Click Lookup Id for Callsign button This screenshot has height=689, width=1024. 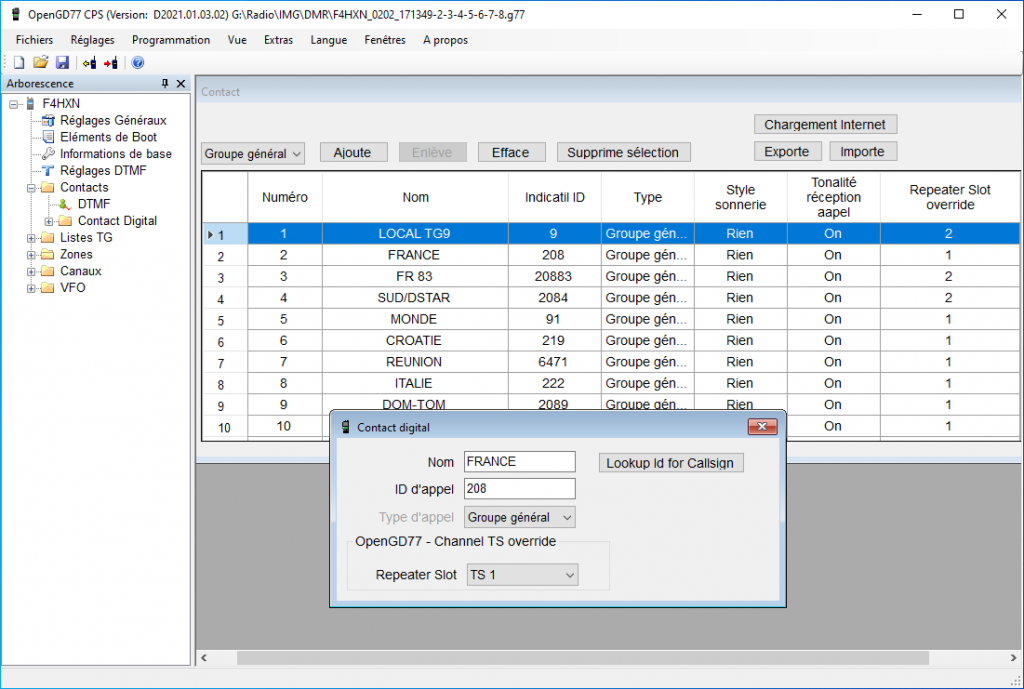pyautogui.click(x=670, y=463)
